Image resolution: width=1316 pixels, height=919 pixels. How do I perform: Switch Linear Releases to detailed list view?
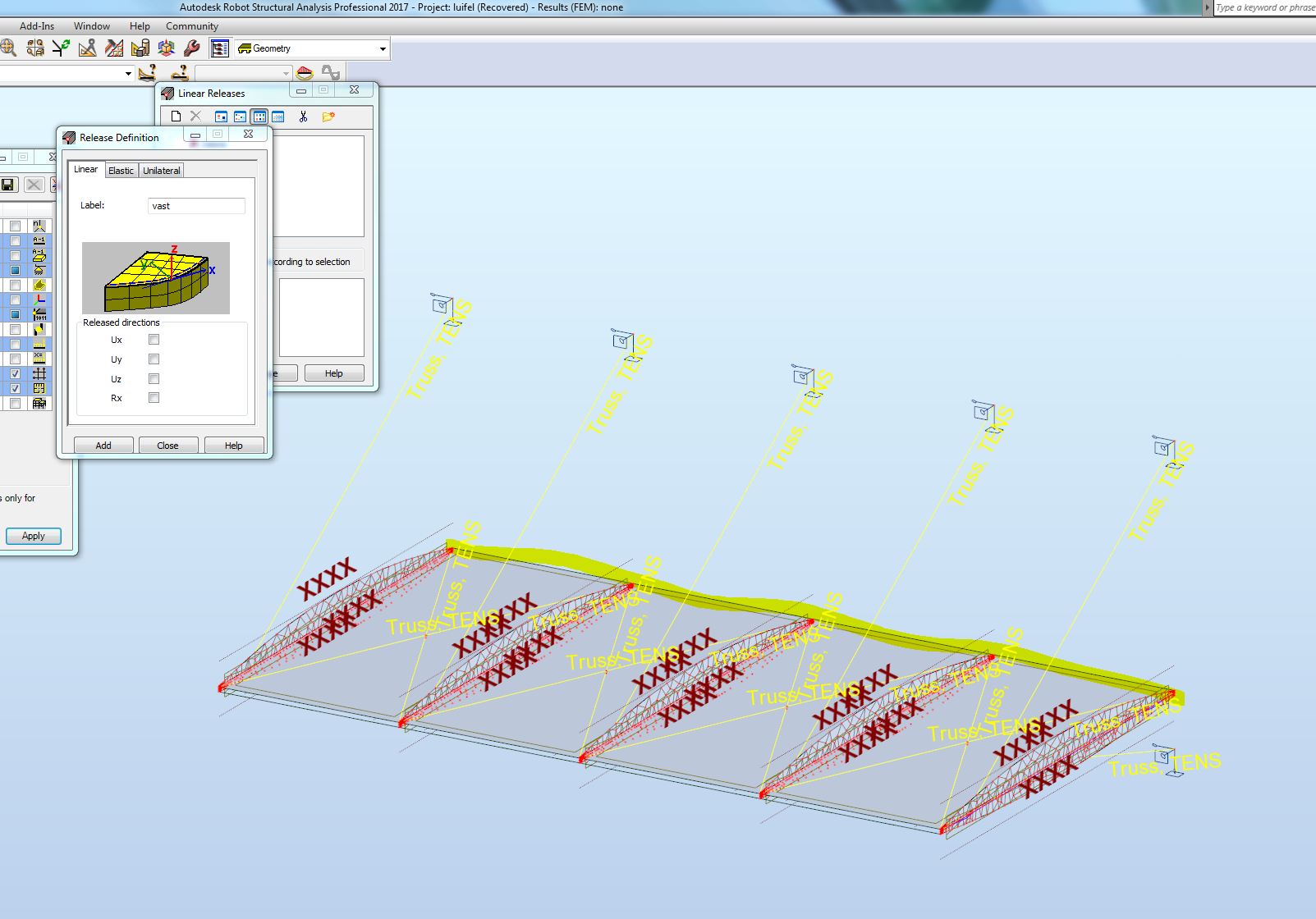pyautogui.click(x=277, y=117)
